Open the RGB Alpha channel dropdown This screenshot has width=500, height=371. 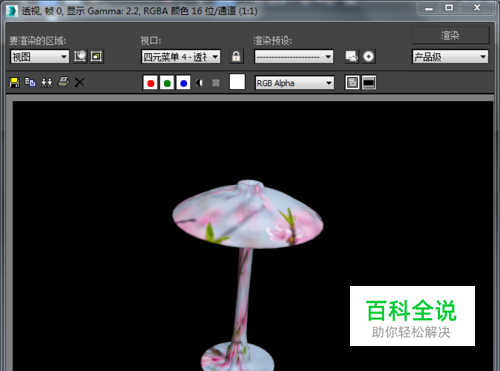pyautogui.click(x=295, y=83)
